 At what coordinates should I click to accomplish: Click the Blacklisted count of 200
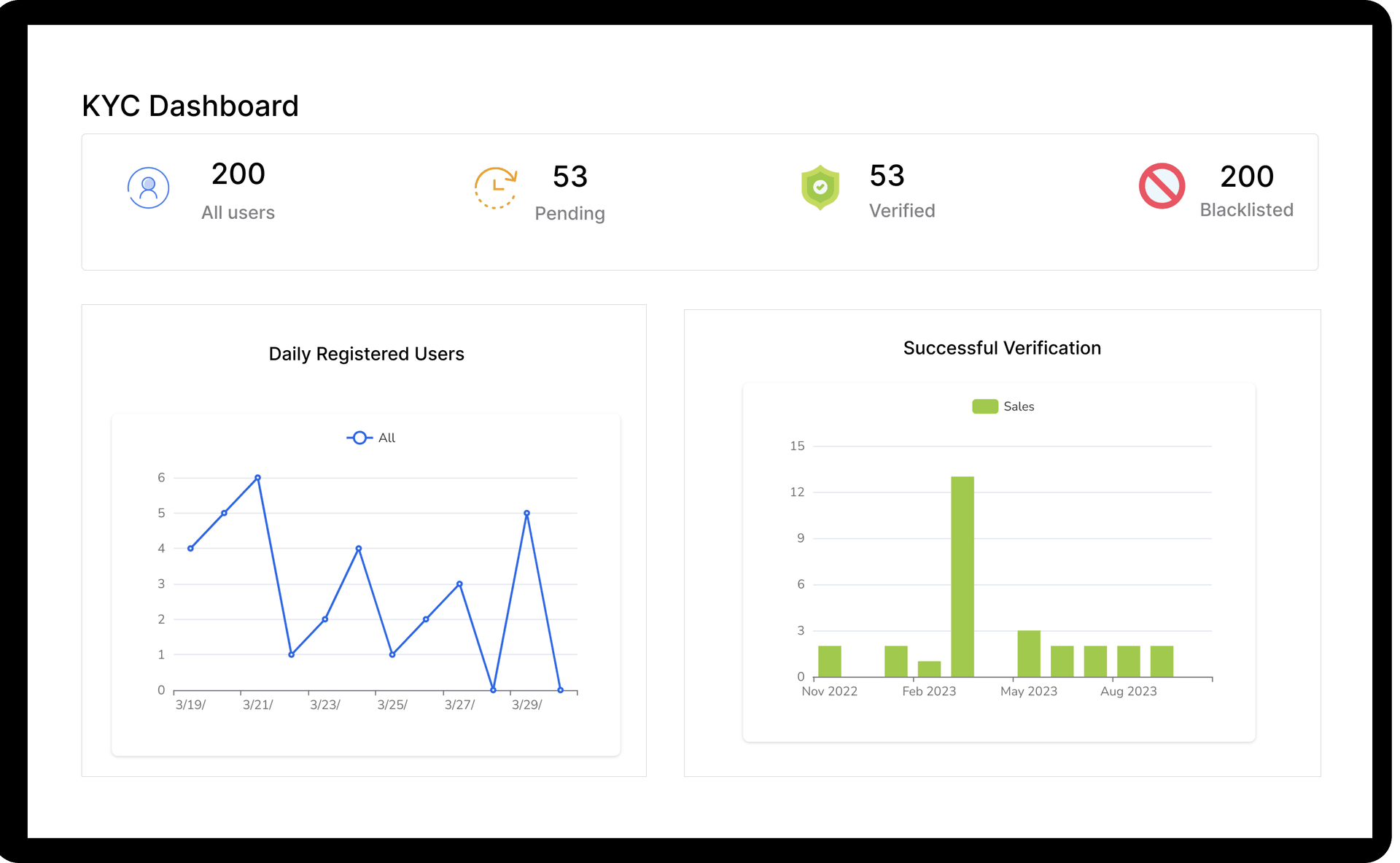click(1247, 176)
